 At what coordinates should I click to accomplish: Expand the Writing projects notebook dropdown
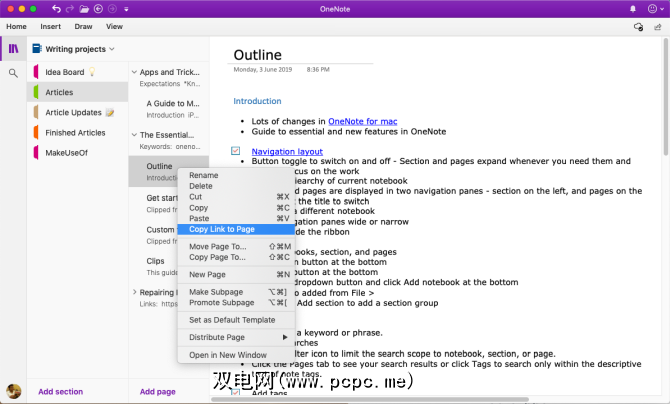[112, 48]
